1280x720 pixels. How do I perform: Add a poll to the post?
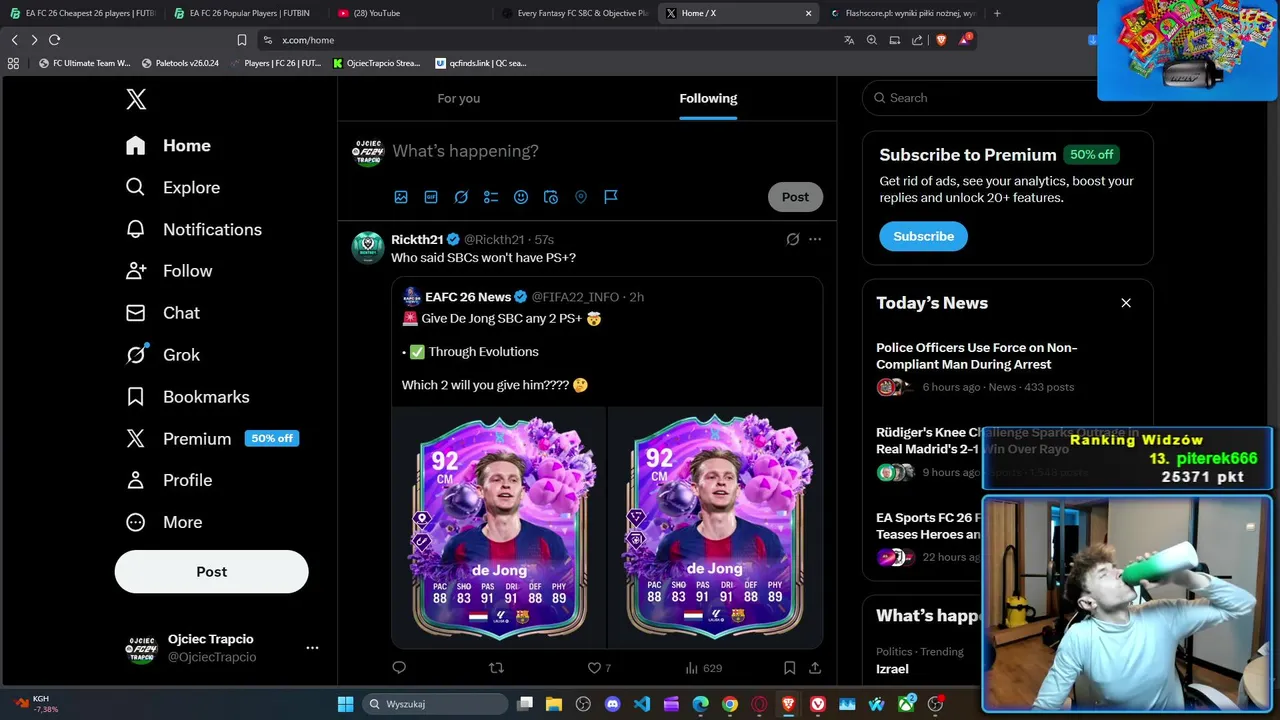(491, 197)
